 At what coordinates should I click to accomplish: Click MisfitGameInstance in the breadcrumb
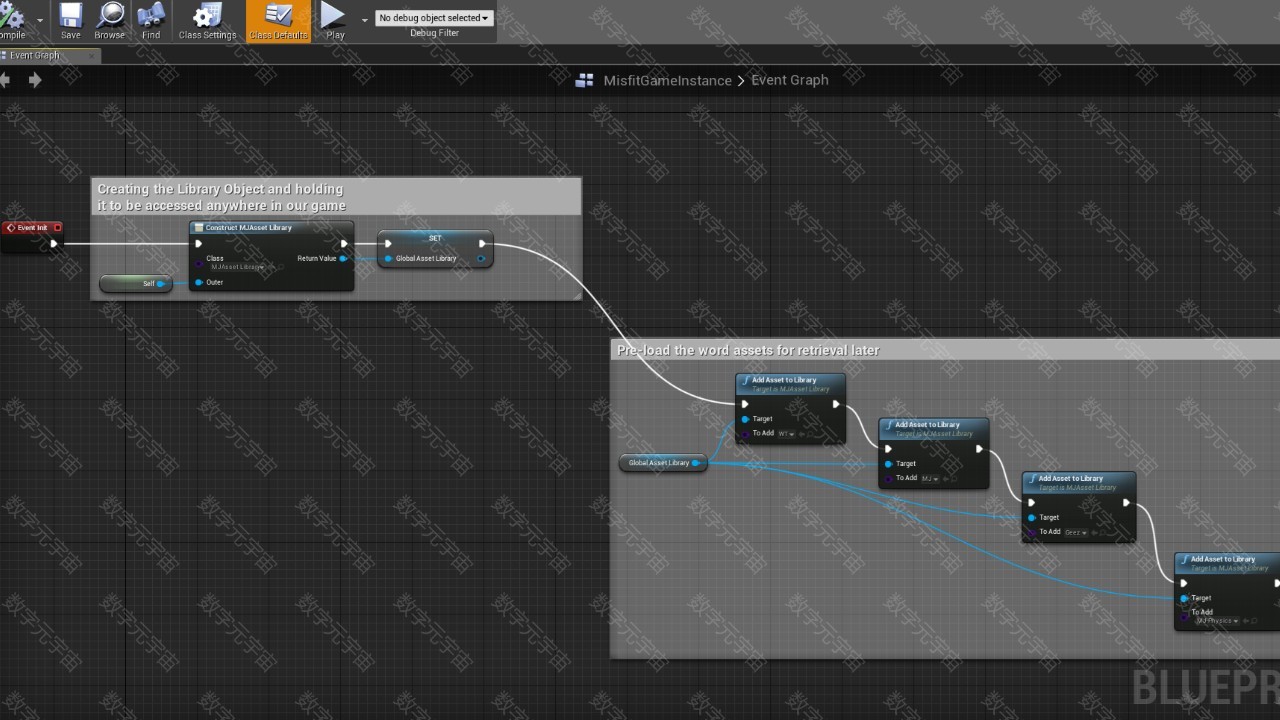667,81
